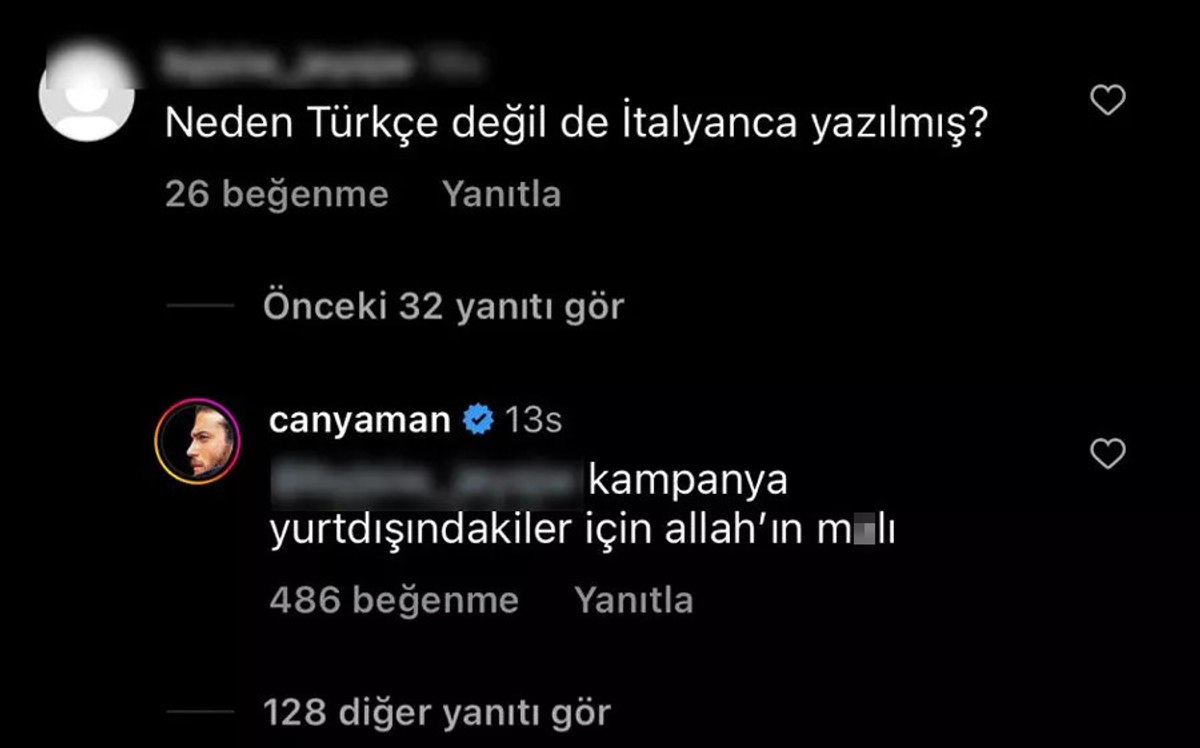Click the blue verified badge next to canyaman

[x=479, y=421]
